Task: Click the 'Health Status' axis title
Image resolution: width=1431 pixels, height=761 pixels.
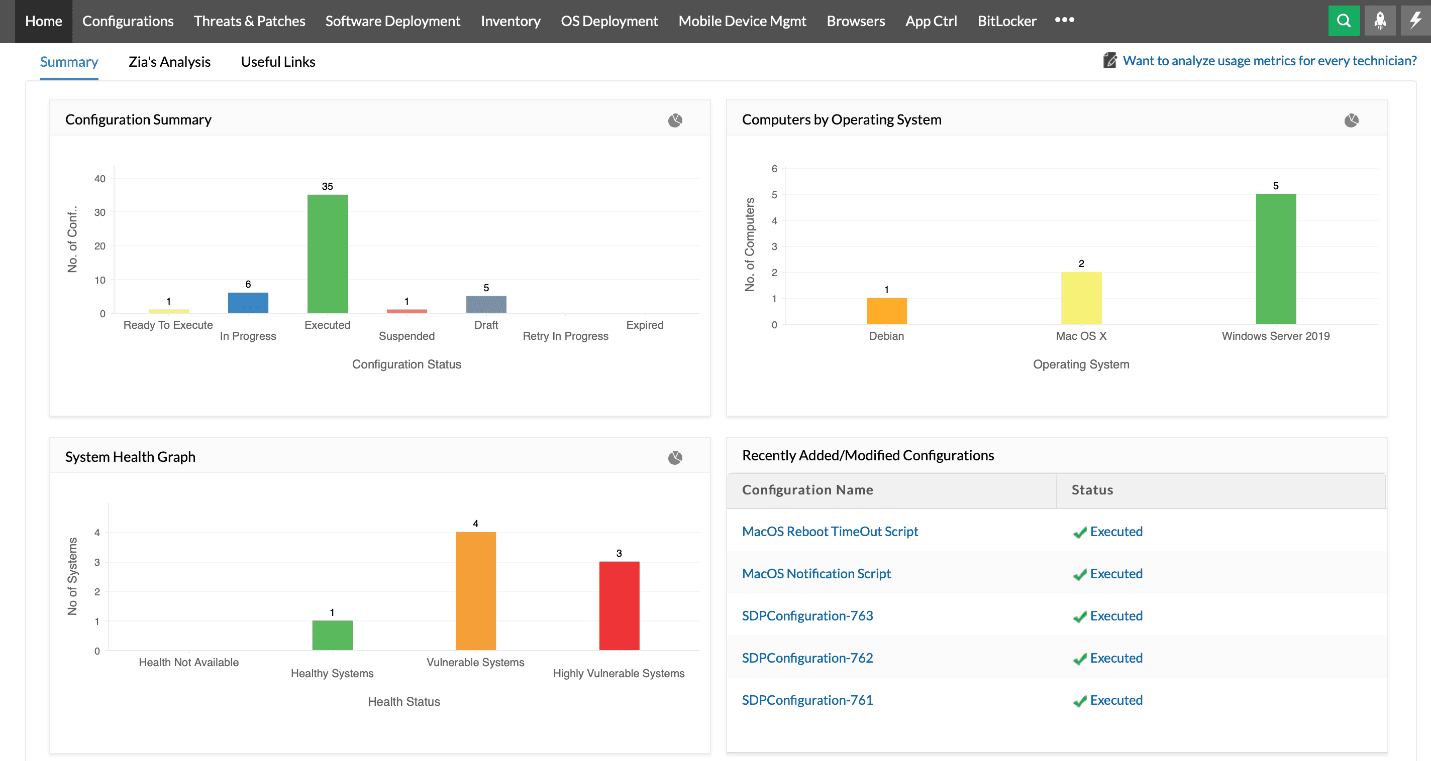Action: click(x=404, y=702)
